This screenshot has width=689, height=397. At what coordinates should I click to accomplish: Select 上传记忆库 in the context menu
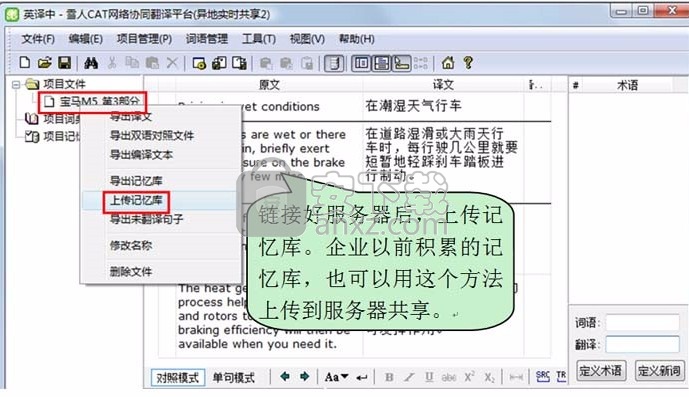tap(136, 201)
